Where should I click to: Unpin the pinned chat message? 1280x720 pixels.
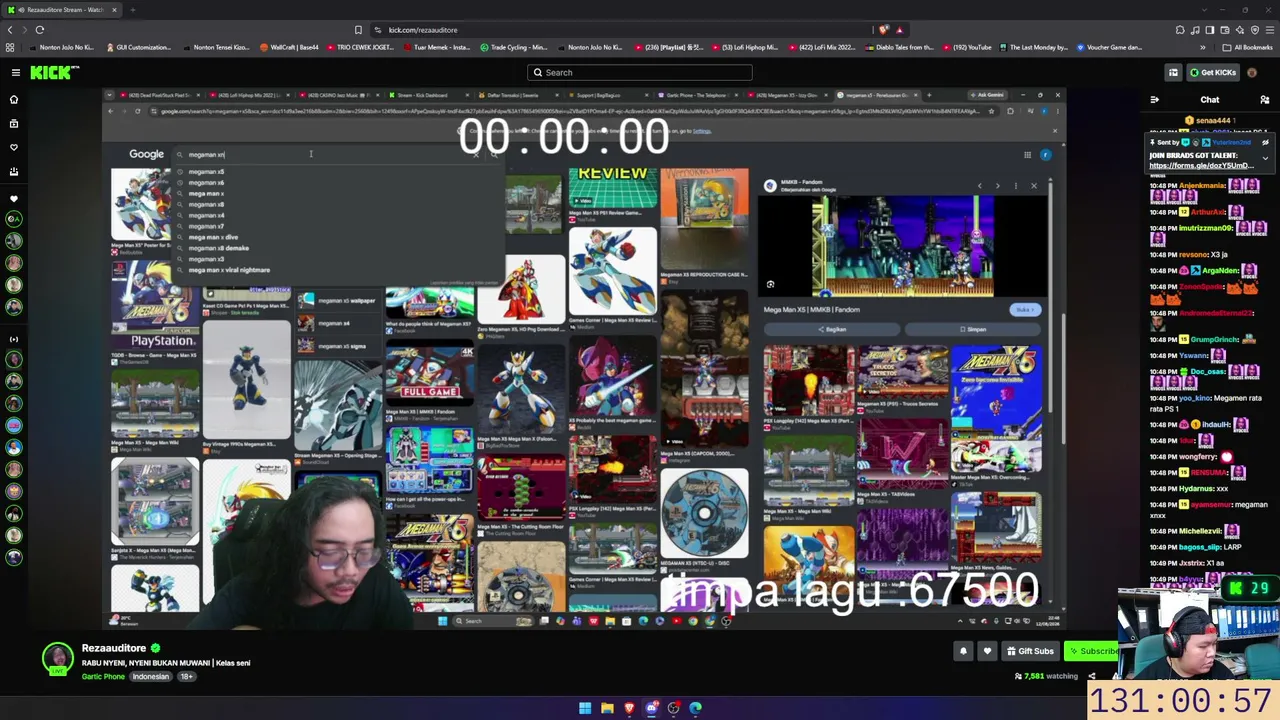[x=1265, y=142]
